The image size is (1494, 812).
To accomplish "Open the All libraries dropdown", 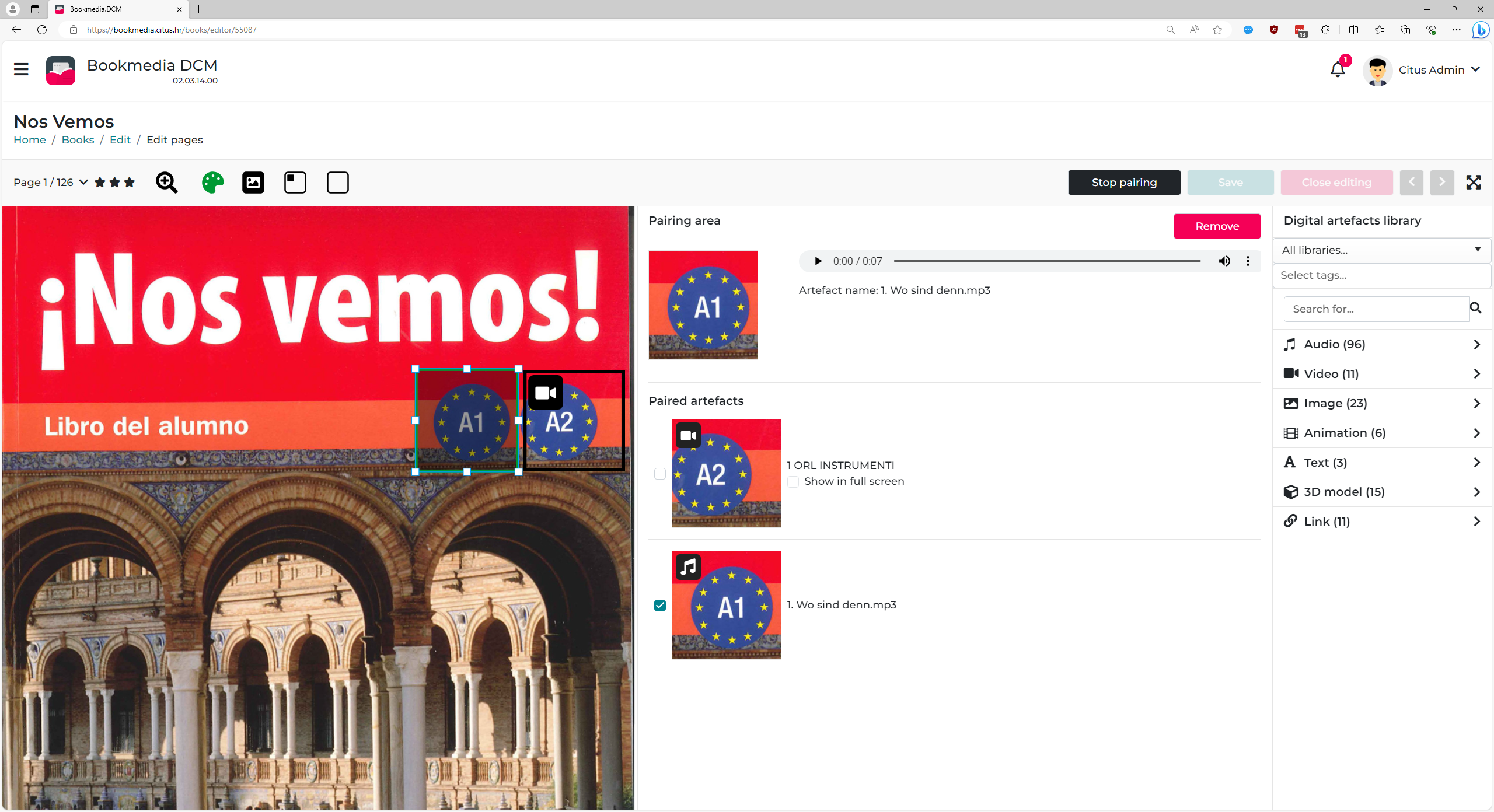I will [1381, 250].
